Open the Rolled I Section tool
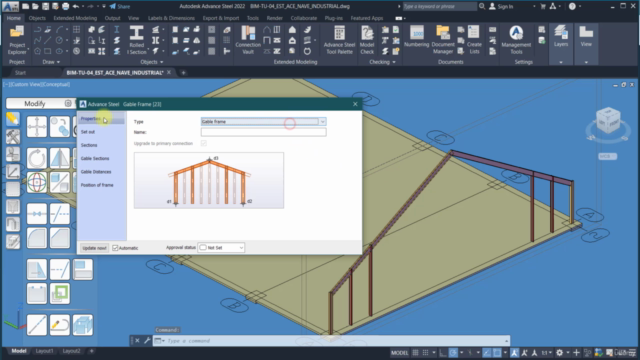640x360 pixels. point(136,40)
